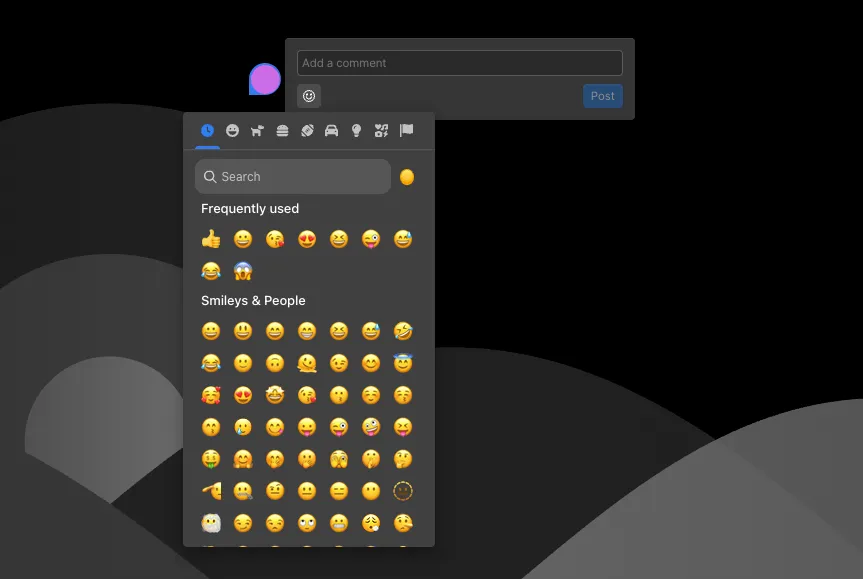Image resolution: width=863 pixels, height=579 pixels.
Task: Focus the Add a comment field
Action: pyautogui.click(x=460, y=63)
